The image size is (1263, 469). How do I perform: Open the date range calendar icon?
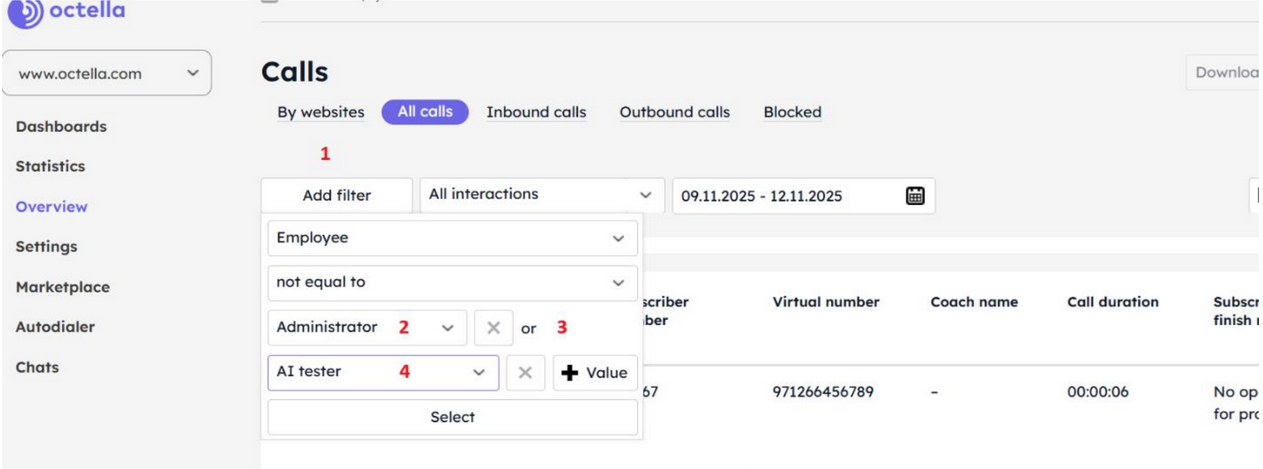914,196
